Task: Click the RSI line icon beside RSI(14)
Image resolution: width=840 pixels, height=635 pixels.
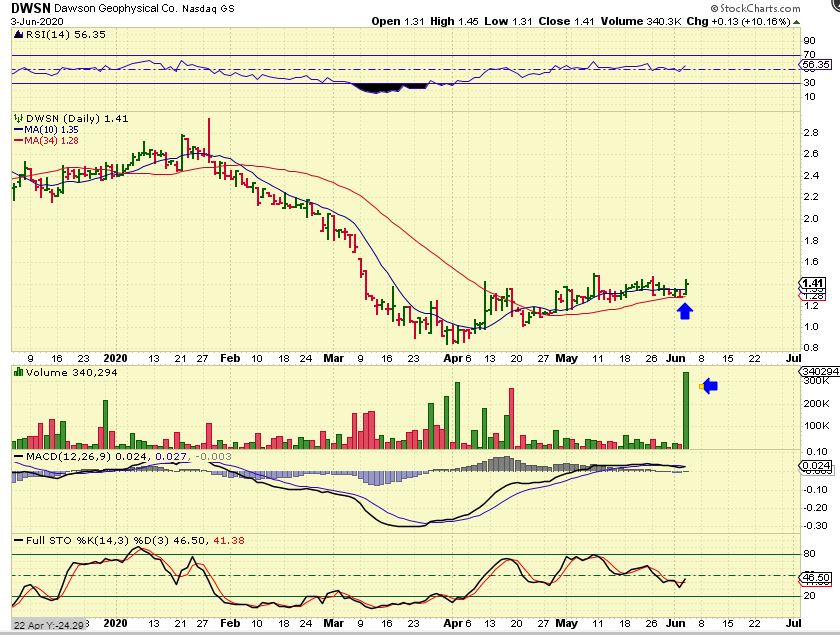Action: click(x=19, y=35)
